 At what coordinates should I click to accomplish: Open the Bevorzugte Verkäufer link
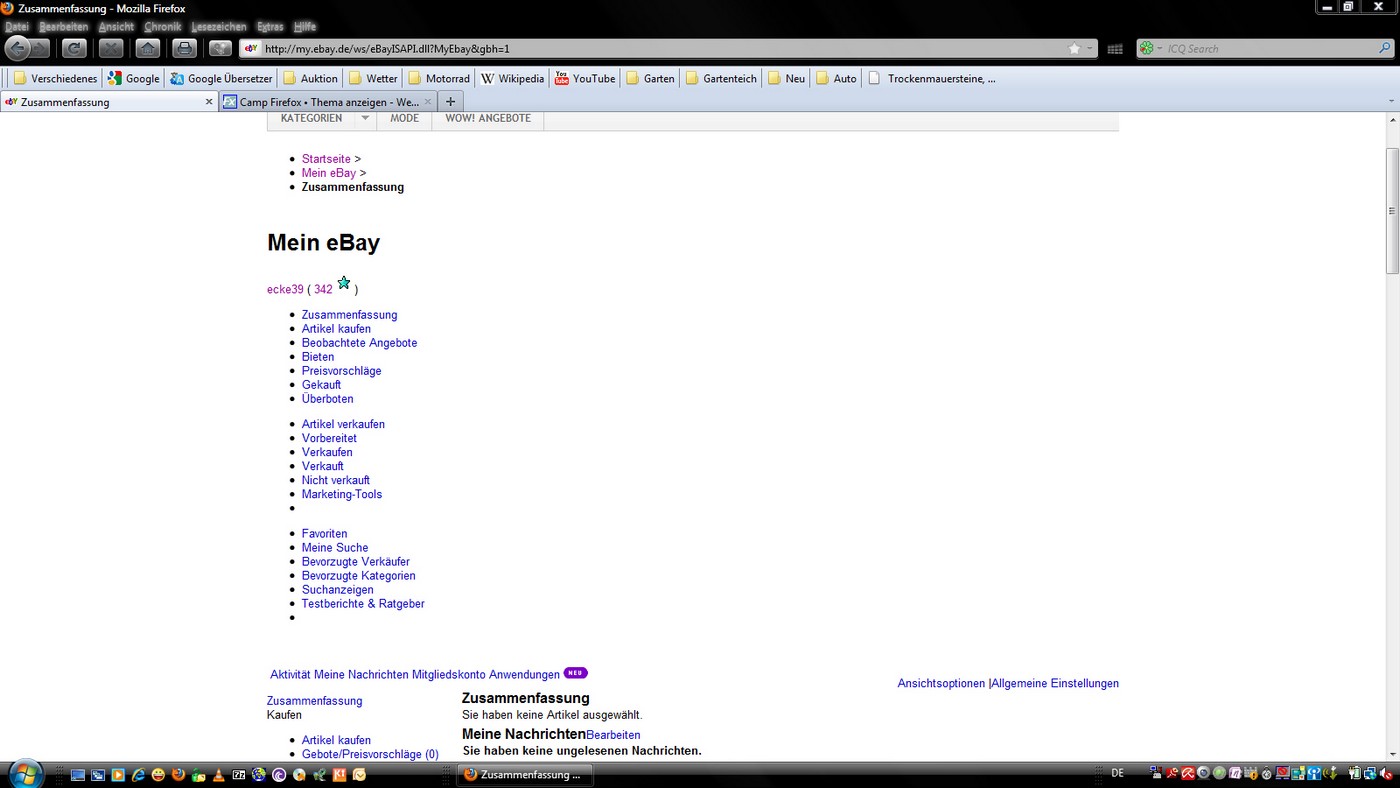pos(356,562)
